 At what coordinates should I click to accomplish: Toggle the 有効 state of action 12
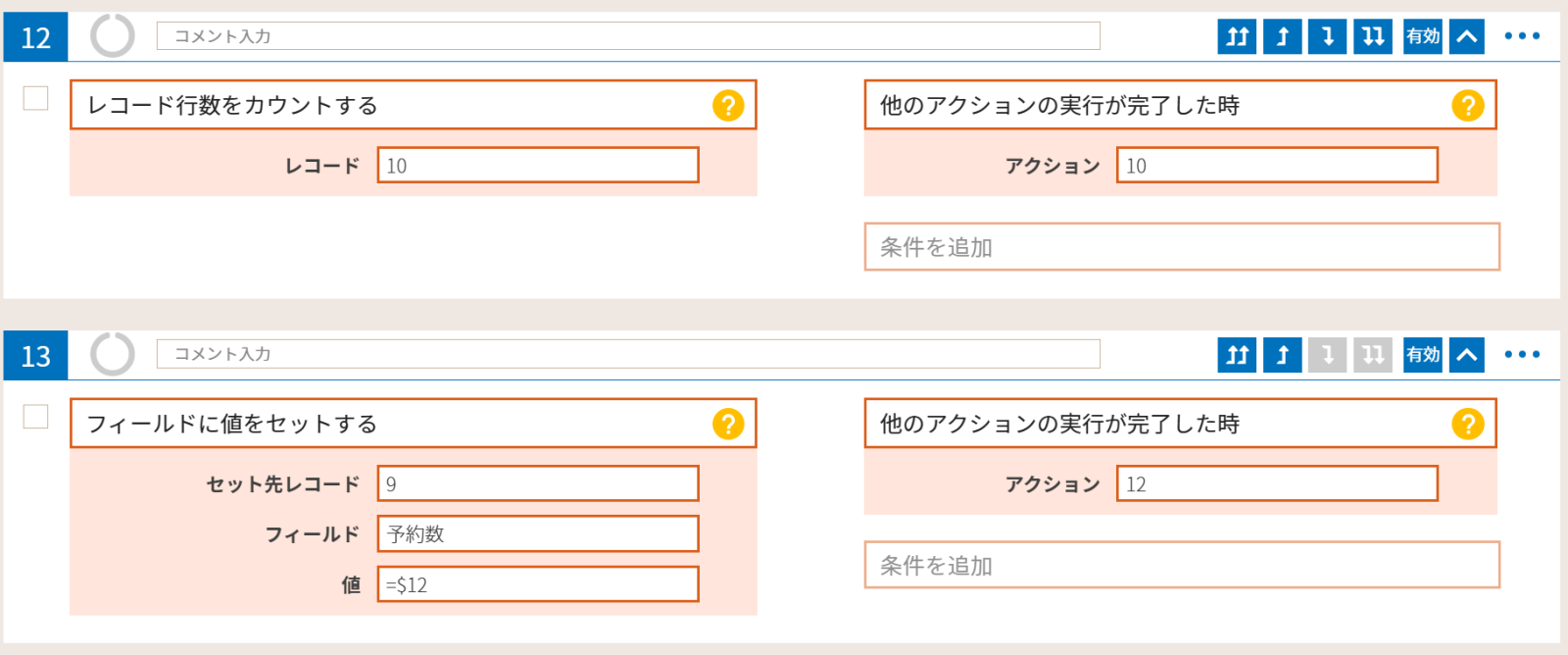tap(1423, 36)
